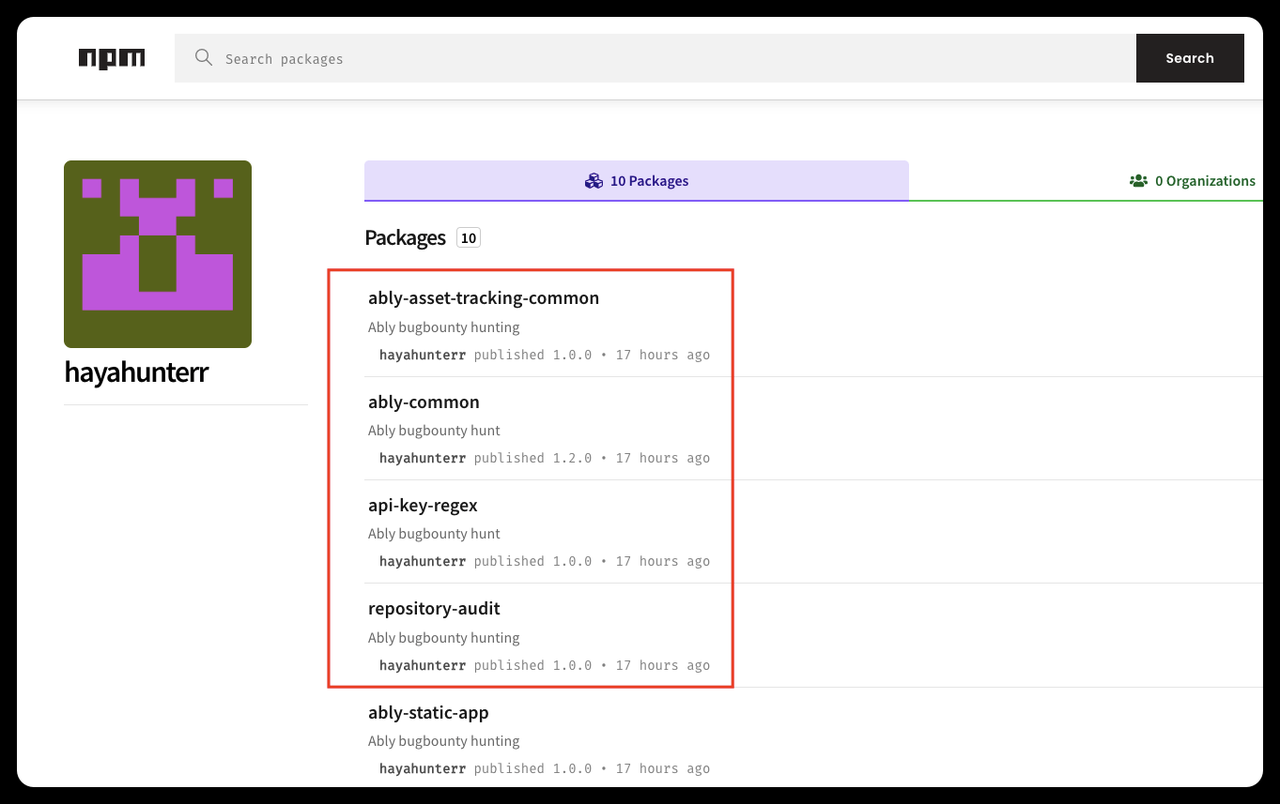Image resolution: width=1280 pixels, height=804 pixels.
Task: Open the hayahunterr avatar image
Action: (158, 254)
